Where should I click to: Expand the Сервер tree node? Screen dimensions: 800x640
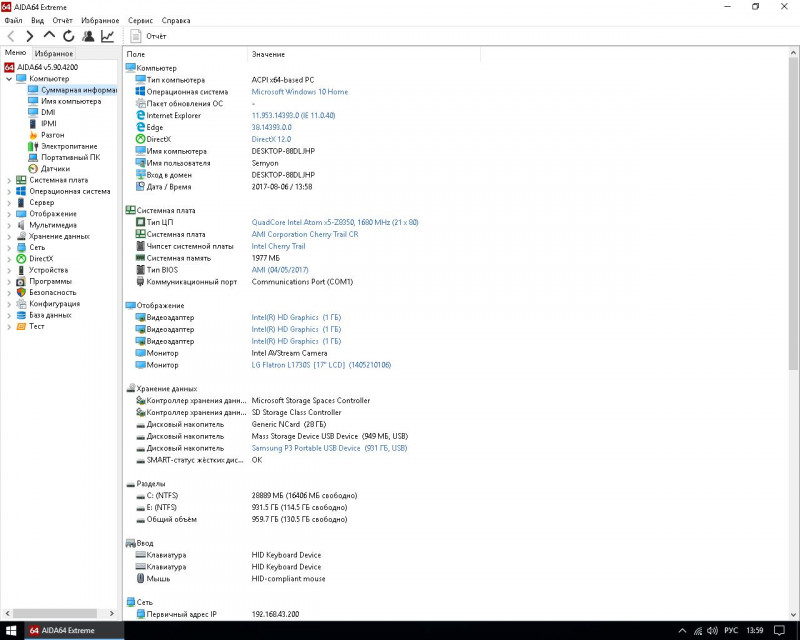pyautogui.click(x=9, y=203)
